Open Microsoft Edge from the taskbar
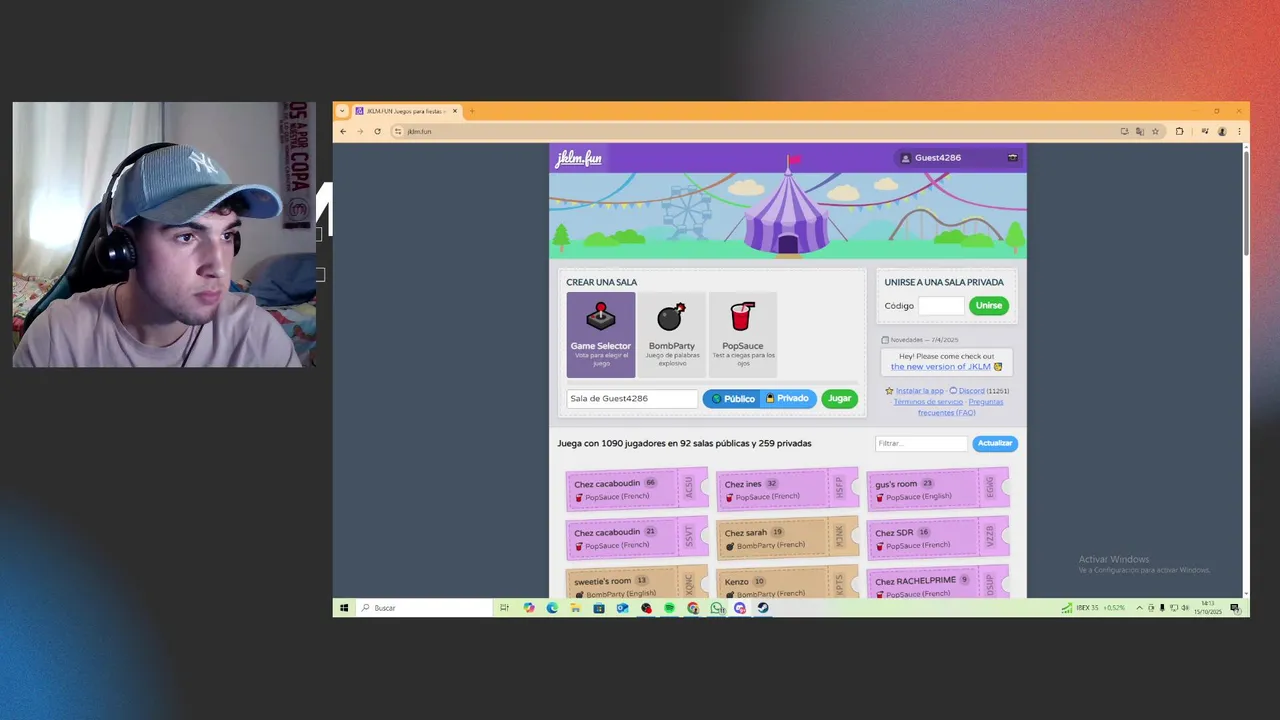This screenshot has height=720, width=1280. click(x=552, y=608)
